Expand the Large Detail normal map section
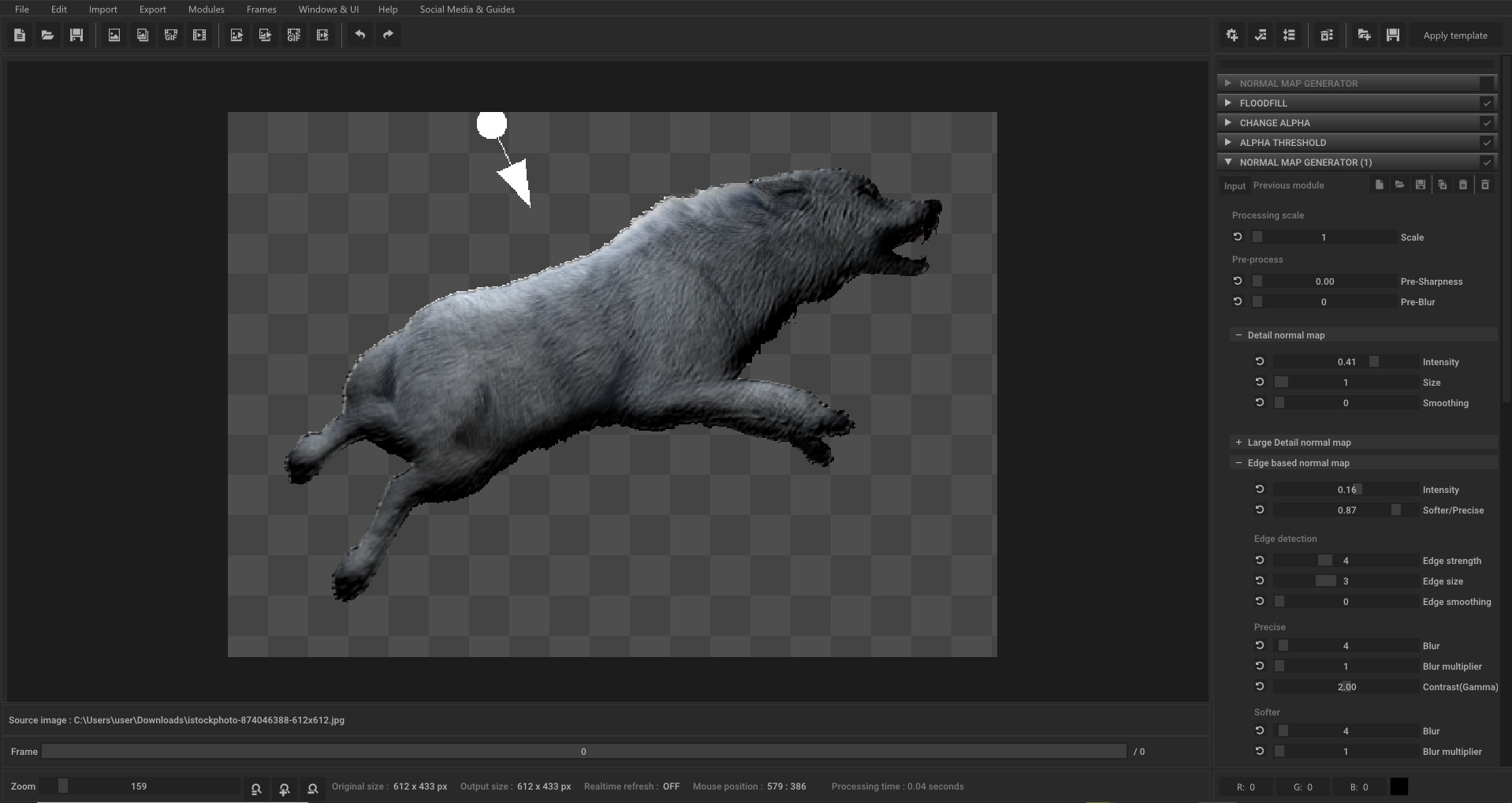The image size is (1512, 803). click(x=1238, y=443)
